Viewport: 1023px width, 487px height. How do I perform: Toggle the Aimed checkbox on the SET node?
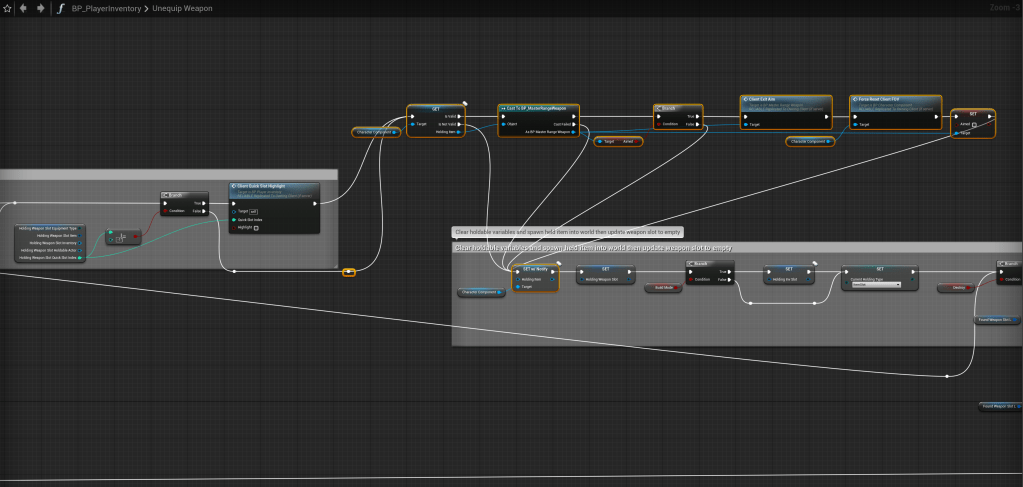tap(973, 125)
